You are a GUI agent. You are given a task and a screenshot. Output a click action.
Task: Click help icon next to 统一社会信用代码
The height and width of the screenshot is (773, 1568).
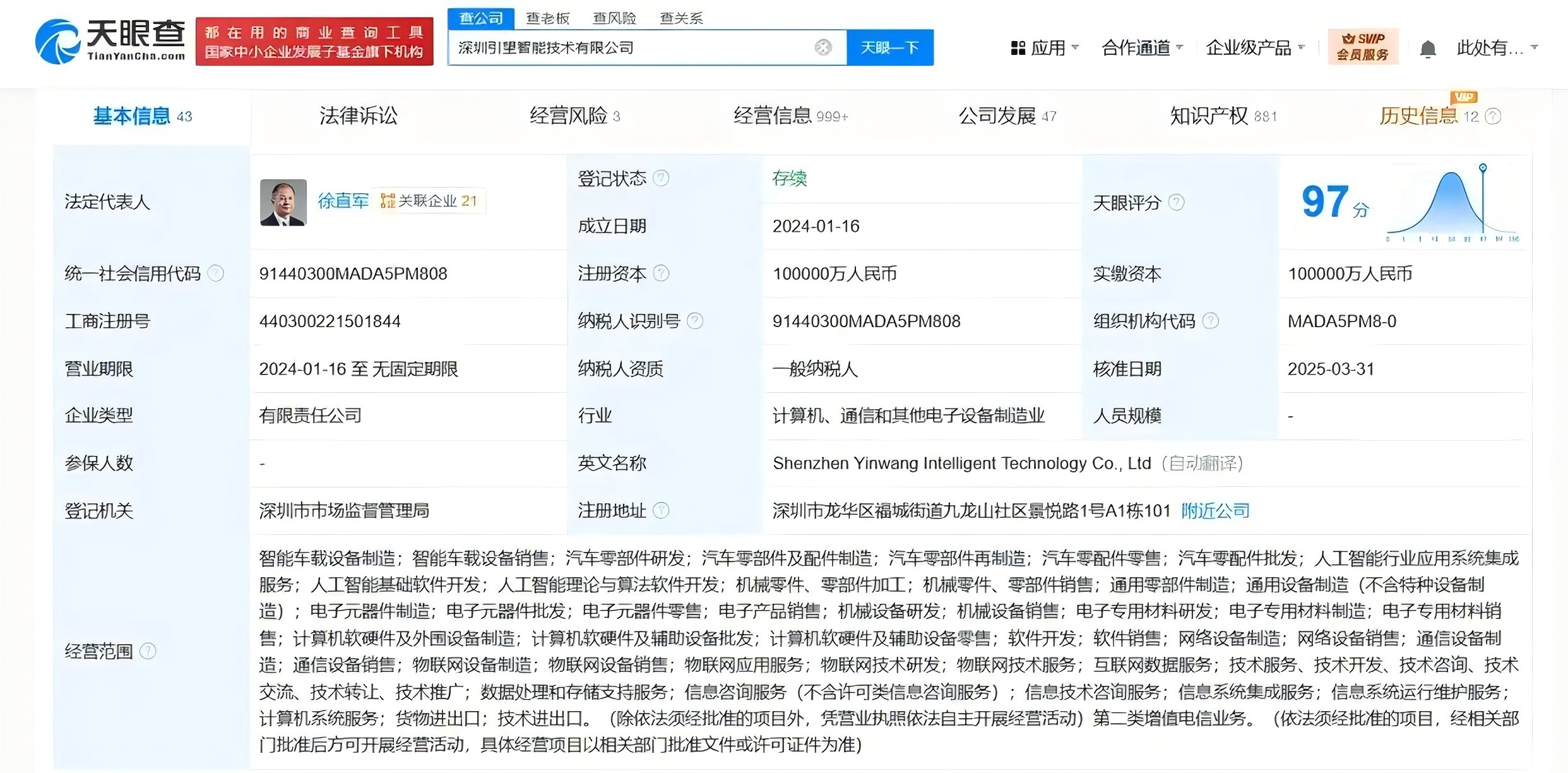[216, 273]
